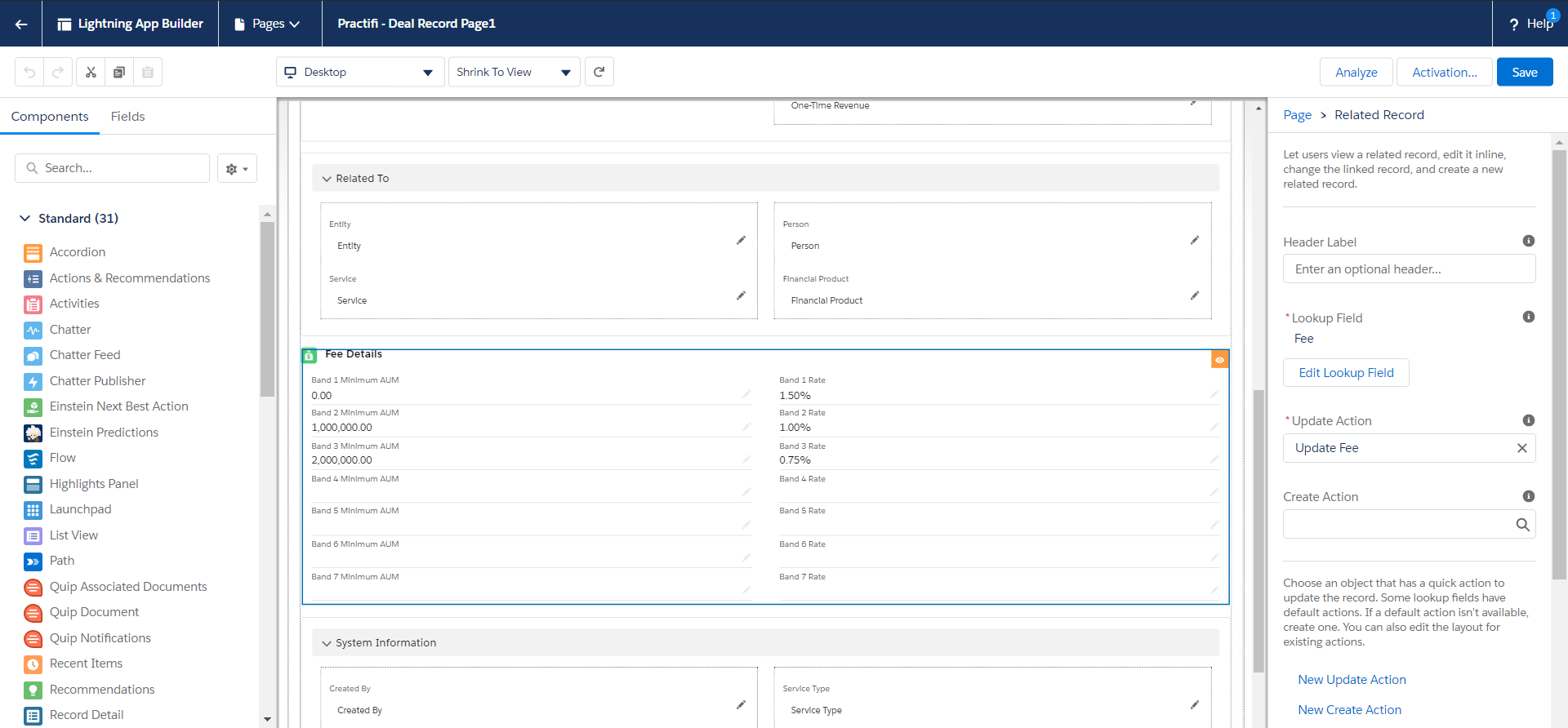1568x728 pixels.
Task: Open the Help menu
Action: (1531, 24)
